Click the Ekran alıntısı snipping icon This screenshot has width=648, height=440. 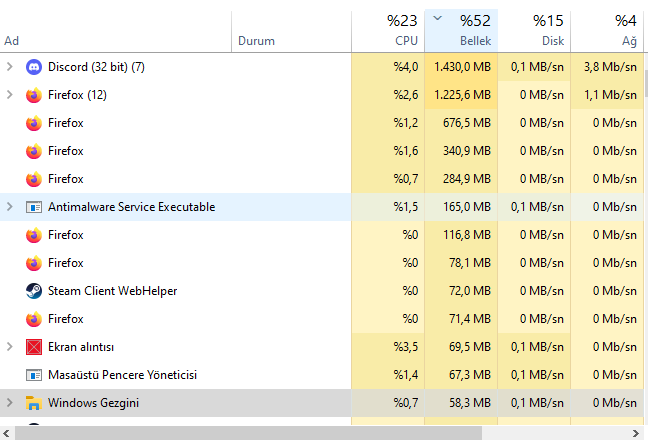[x=33, y=347]
